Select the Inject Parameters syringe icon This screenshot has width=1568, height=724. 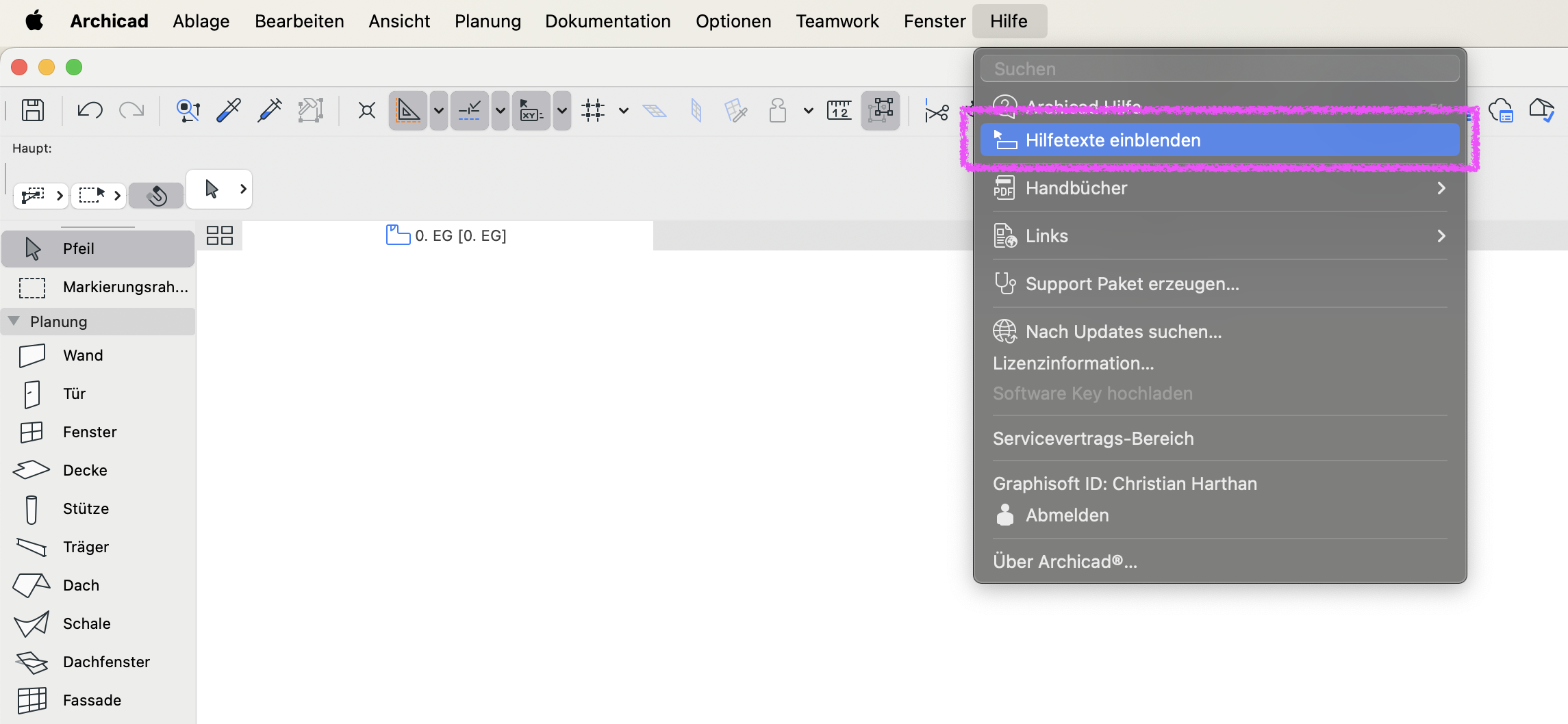click(x=270, y=110)
